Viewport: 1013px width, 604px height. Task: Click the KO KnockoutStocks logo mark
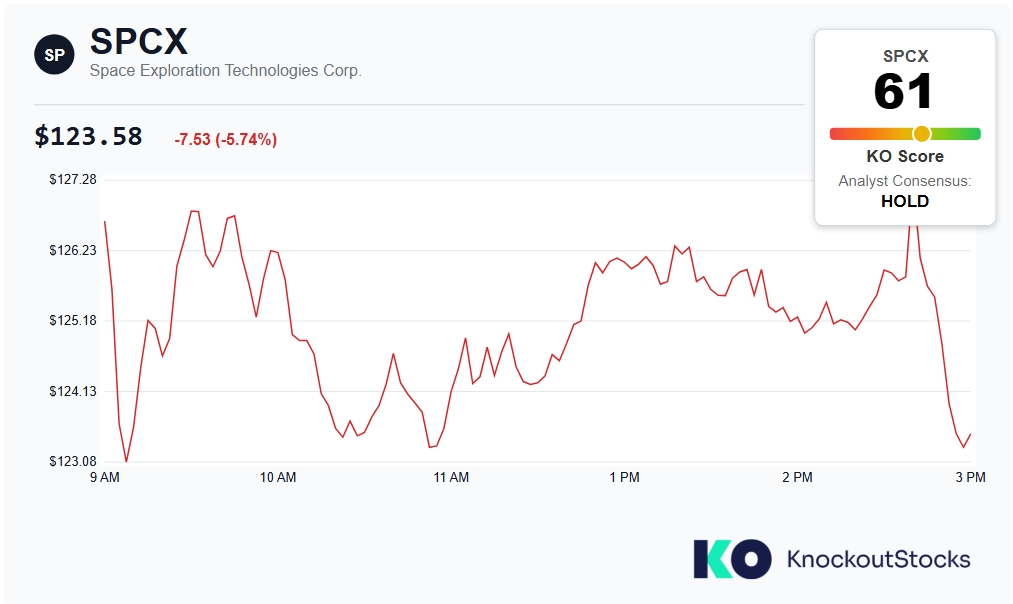point(732,559)
